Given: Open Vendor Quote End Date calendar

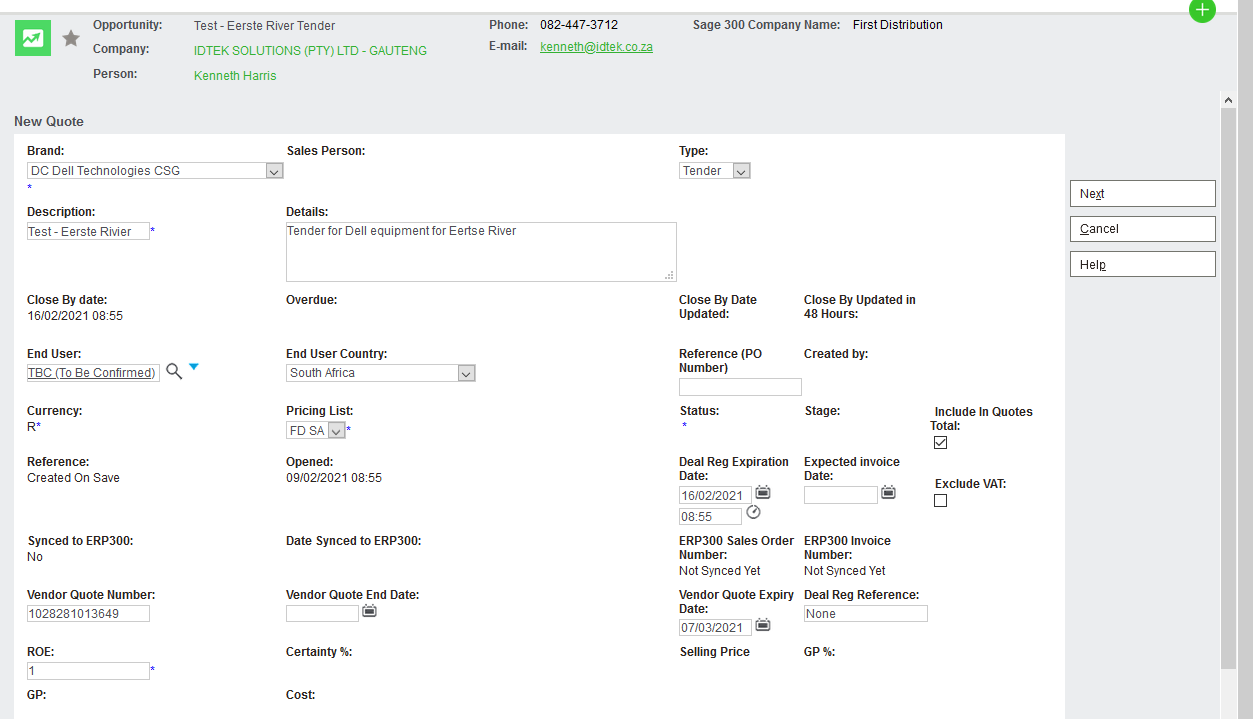Looking at the screenshot, I should pyautogui.click(x=369, y=611).
